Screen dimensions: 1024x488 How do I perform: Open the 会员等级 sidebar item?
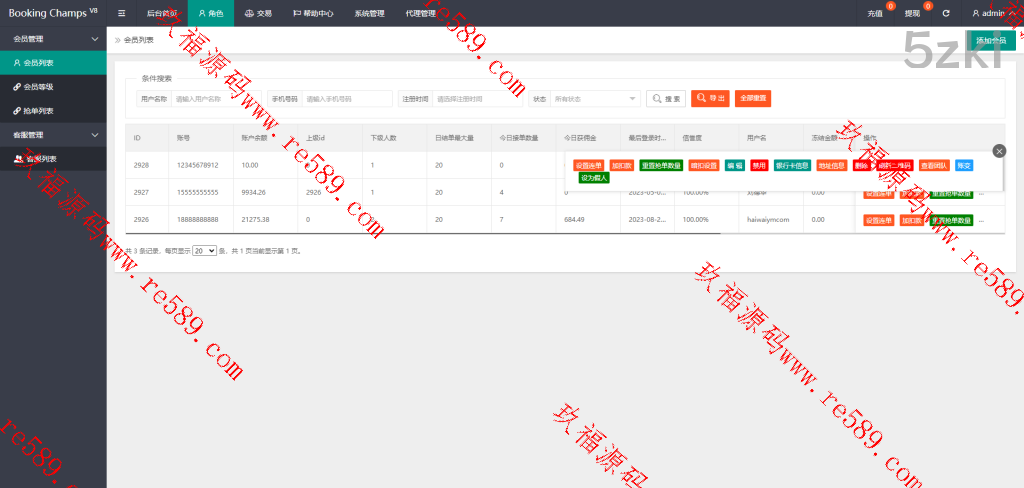[38, 87]
